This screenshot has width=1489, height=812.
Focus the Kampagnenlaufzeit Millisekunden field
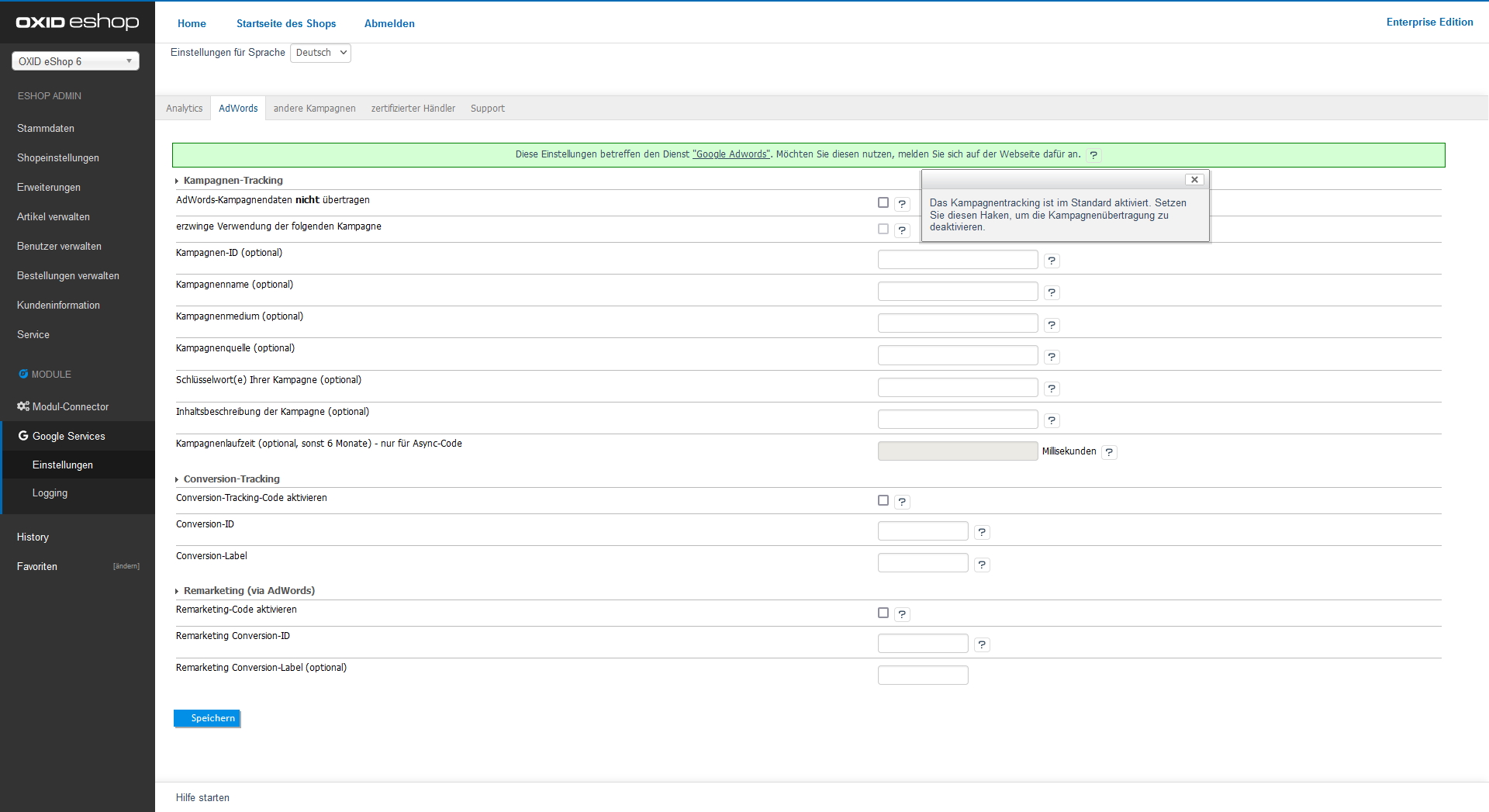(958, 451)
